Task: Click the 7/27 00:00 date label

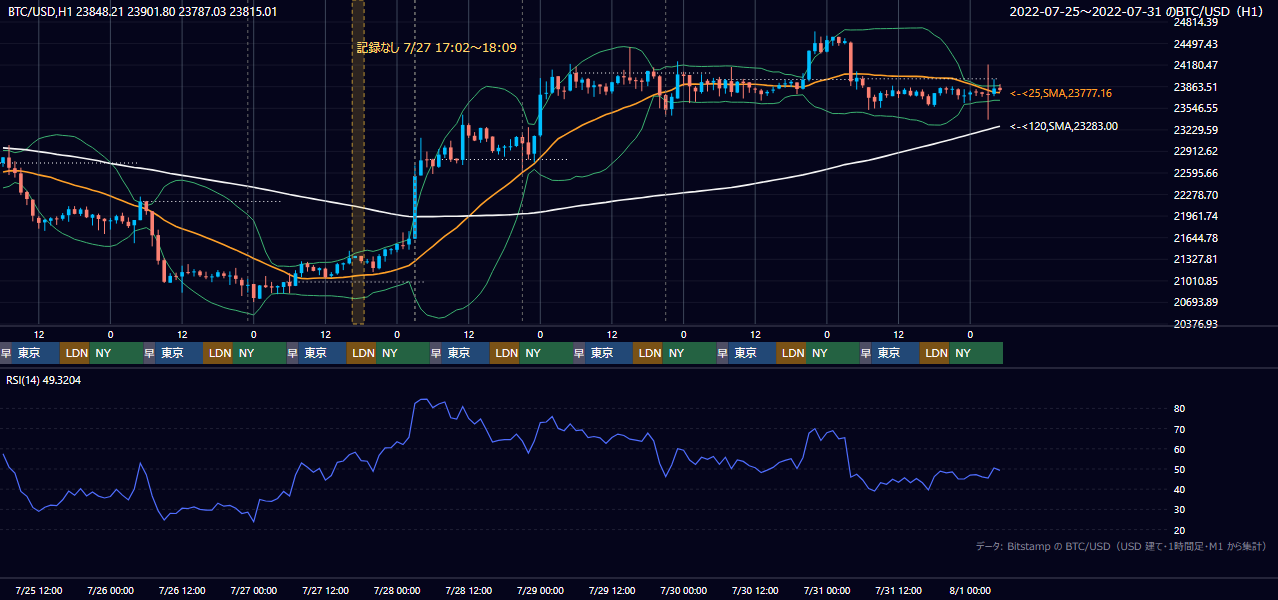Action: point(254,590)
